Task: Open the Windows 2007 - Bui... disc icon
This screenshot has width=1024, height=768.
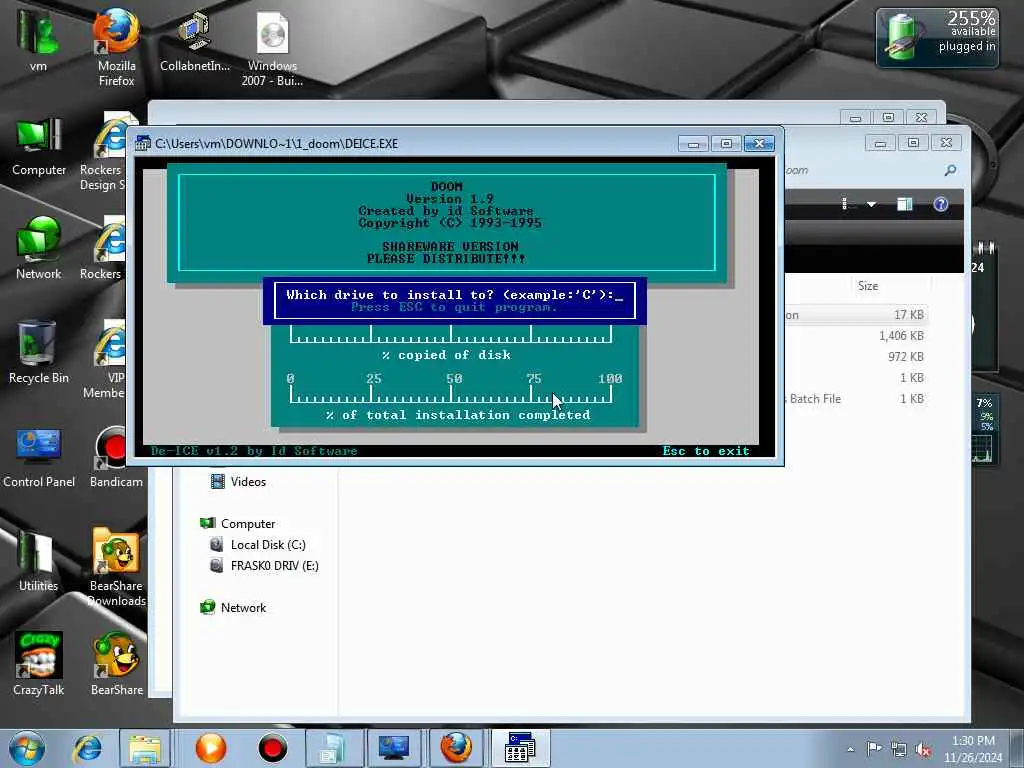Action: (272, 49)
